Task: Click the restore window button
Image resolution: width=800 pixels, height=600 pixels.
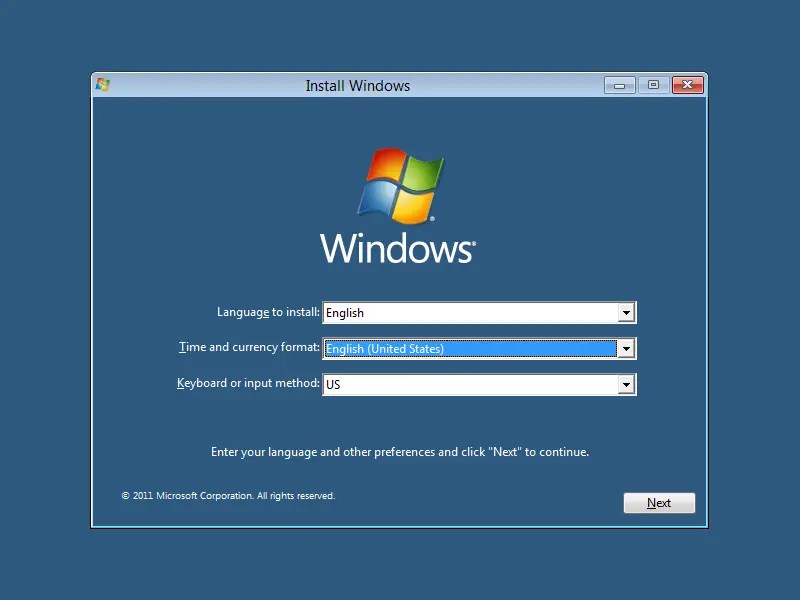Action: coord(653,85)
